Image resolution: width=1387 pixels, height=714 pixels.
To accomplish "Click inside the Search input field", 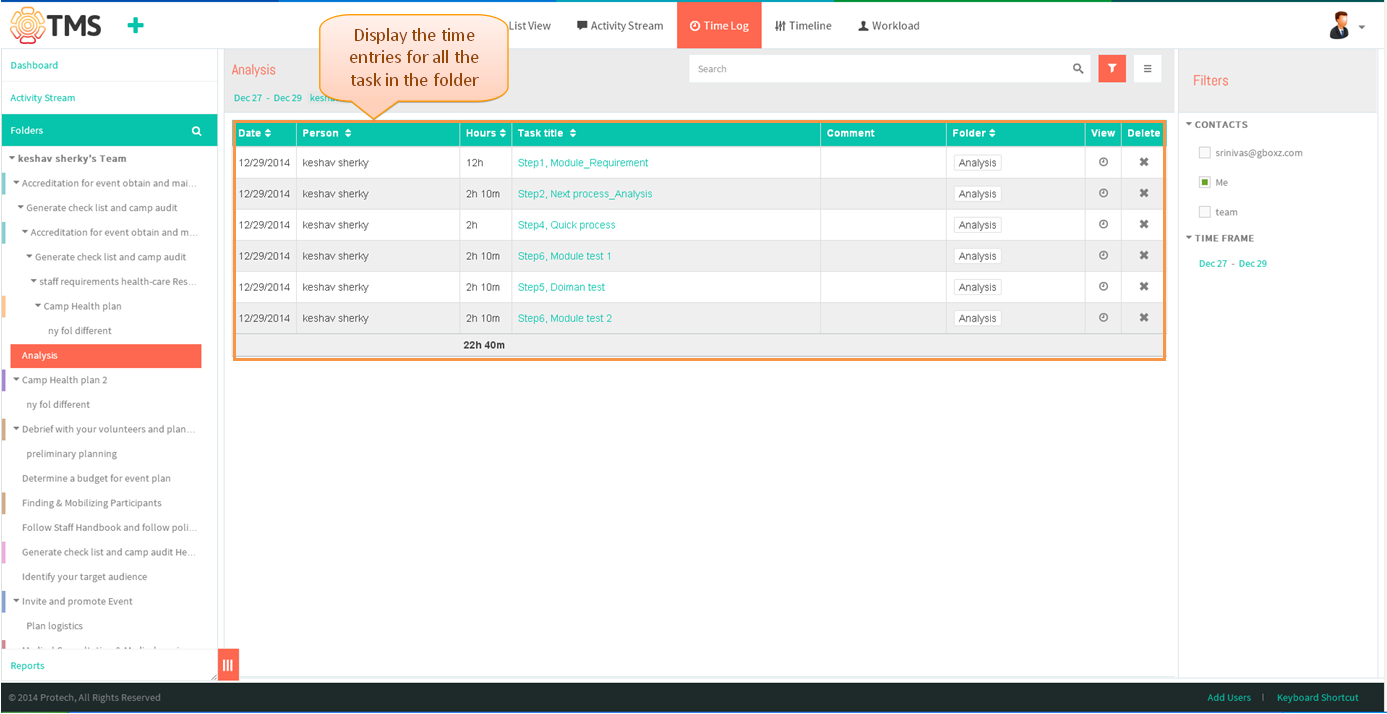I will (880, 69).
